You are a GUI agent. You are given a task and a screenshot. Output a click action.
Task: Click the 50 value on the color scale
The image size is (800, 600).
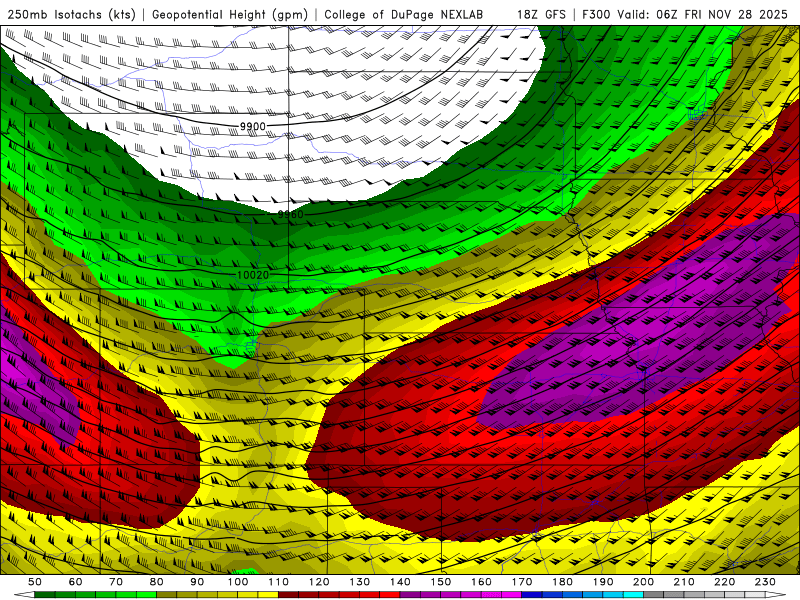tap(35, 582)
